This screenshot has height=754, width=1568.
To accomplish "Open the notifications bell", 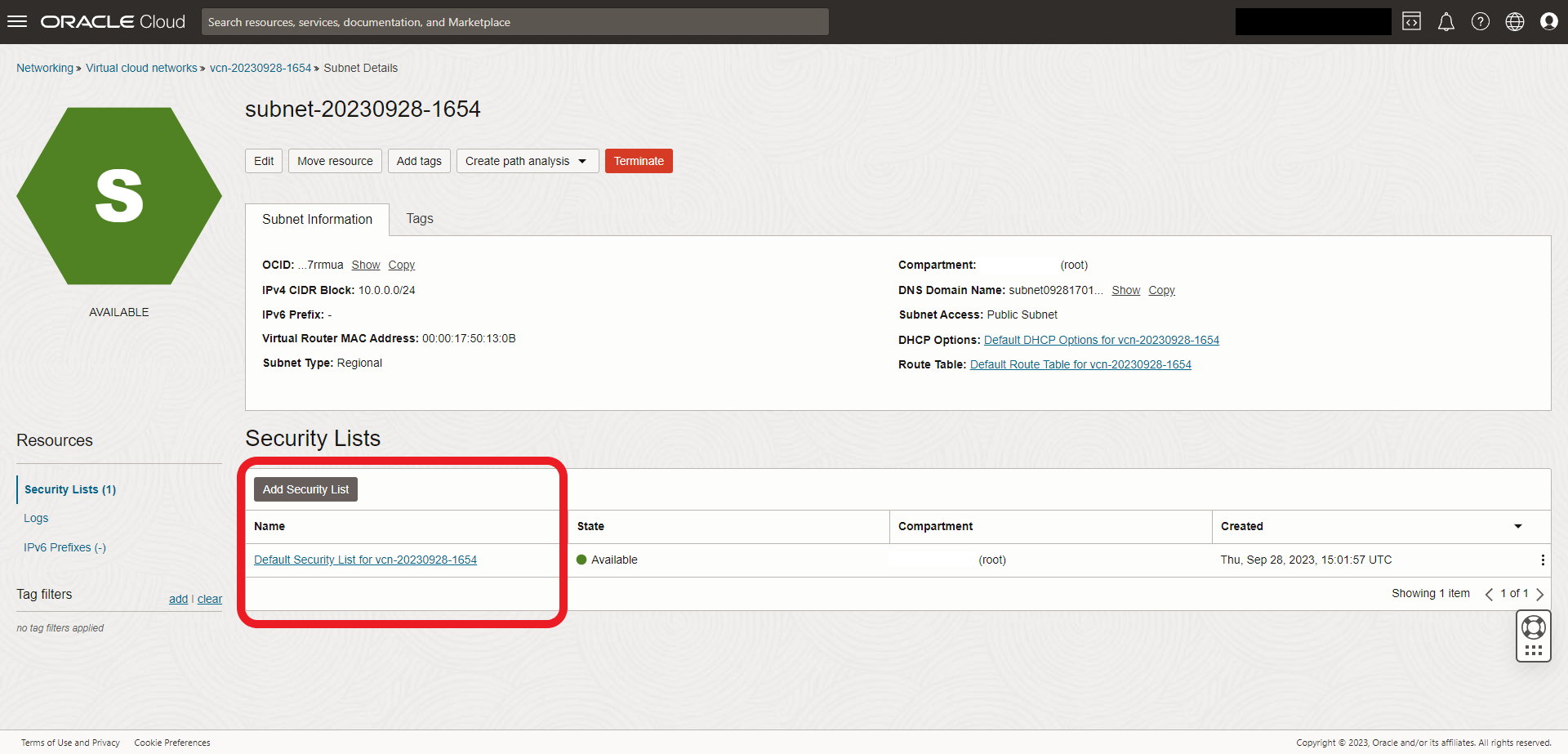I will 1445,22.
